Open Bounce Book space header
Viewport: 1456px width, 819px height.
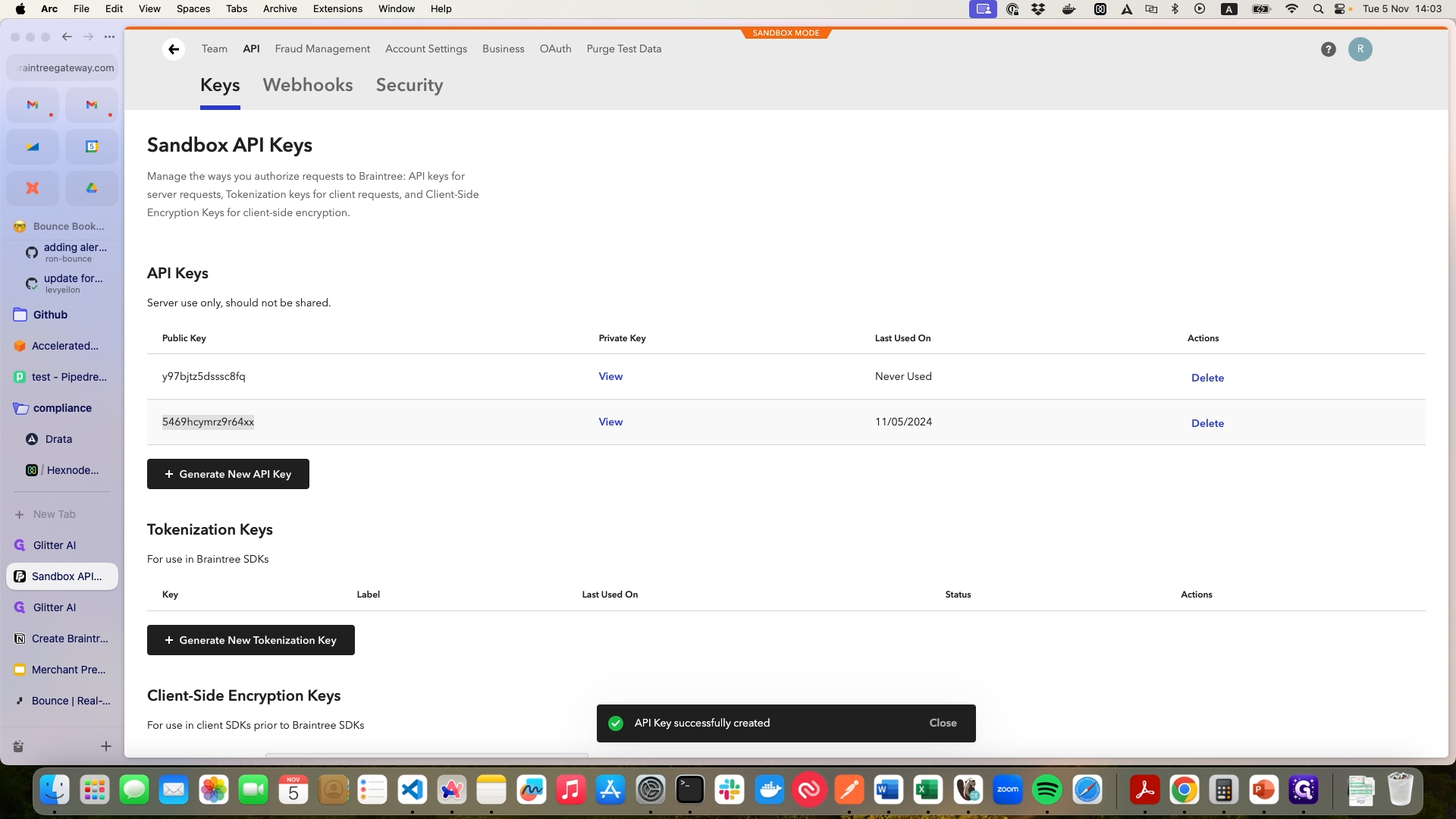pyautogui.click(x=62, y=226)
